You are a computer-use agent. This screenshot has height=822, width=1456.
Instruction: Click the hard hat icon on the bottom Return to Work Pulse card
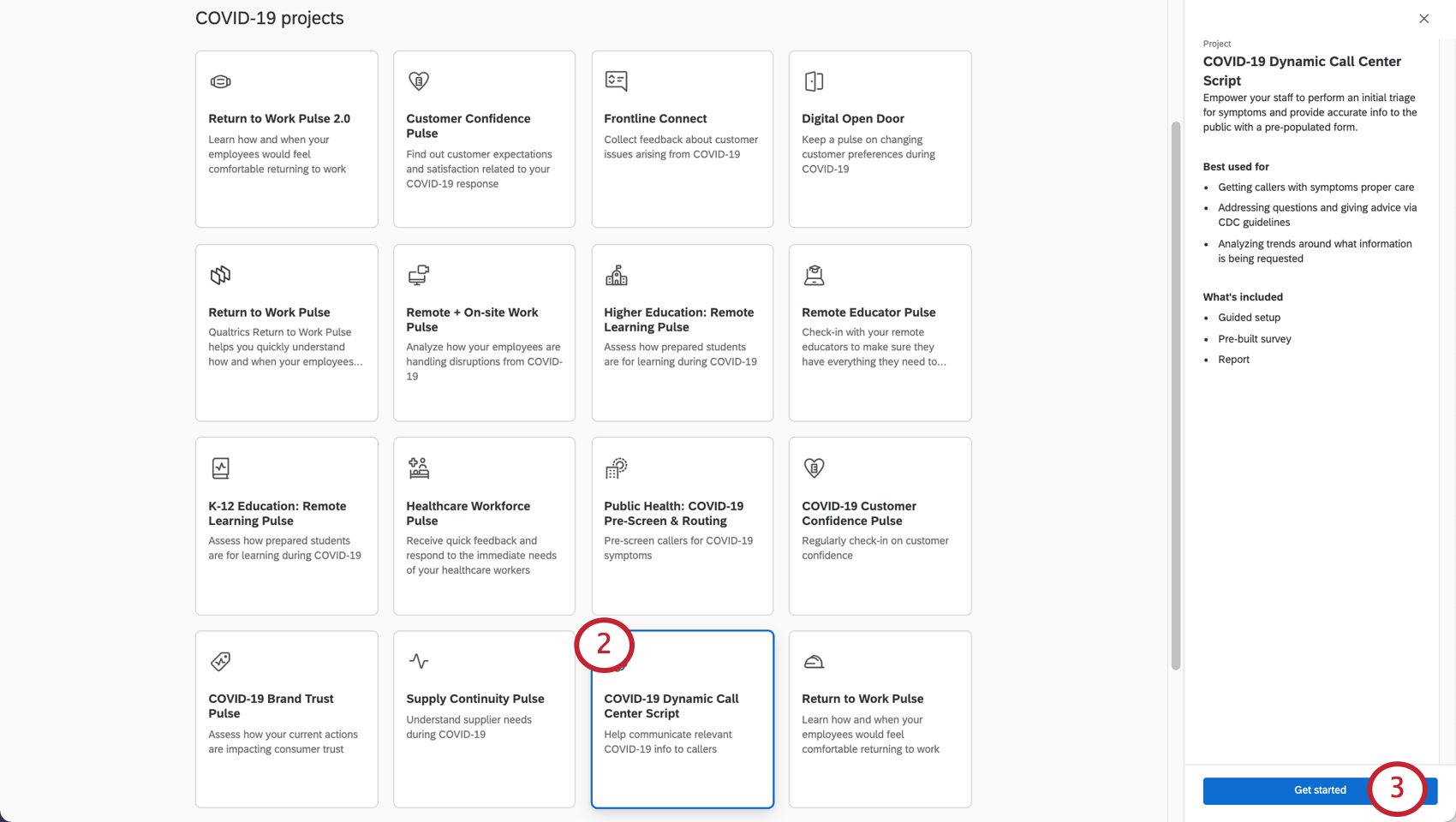(x=814, y=661)
